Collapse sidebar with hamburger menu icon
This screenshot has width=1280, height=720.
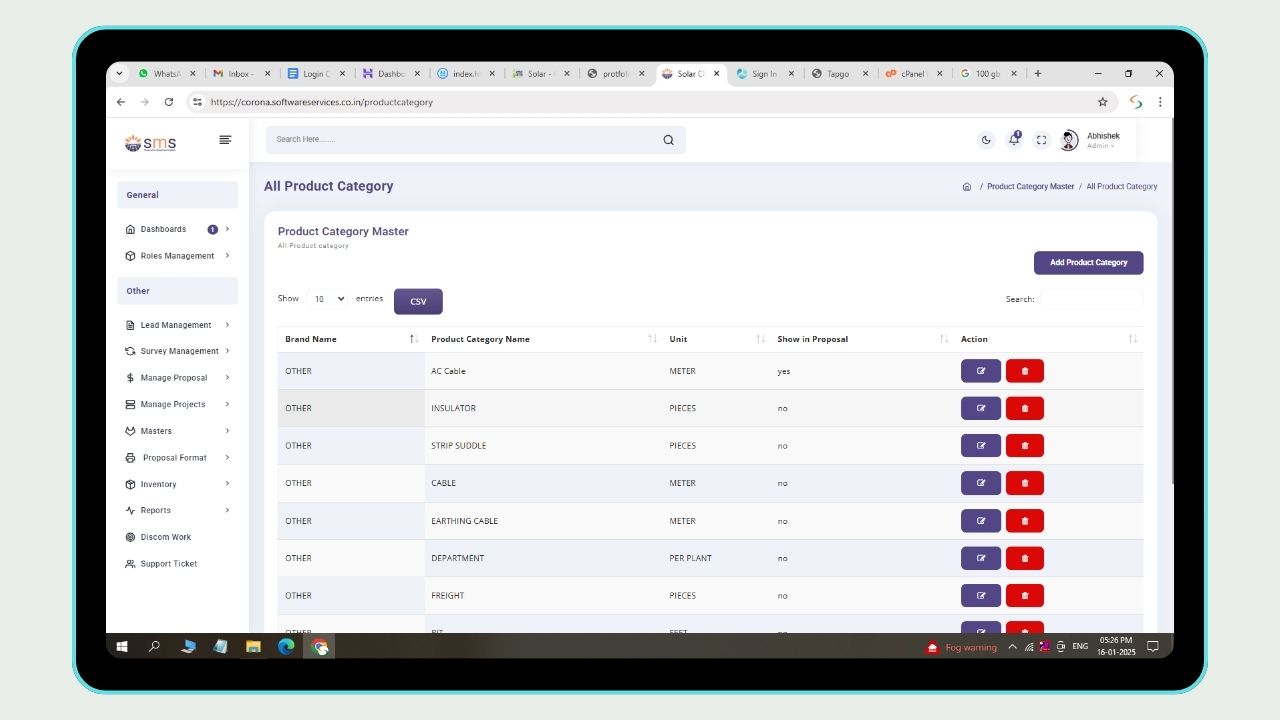tap(225, 140)
